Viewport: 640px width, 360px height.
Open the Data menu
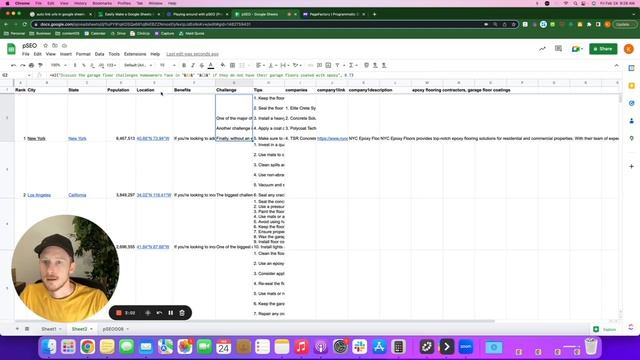click(99, 54)
